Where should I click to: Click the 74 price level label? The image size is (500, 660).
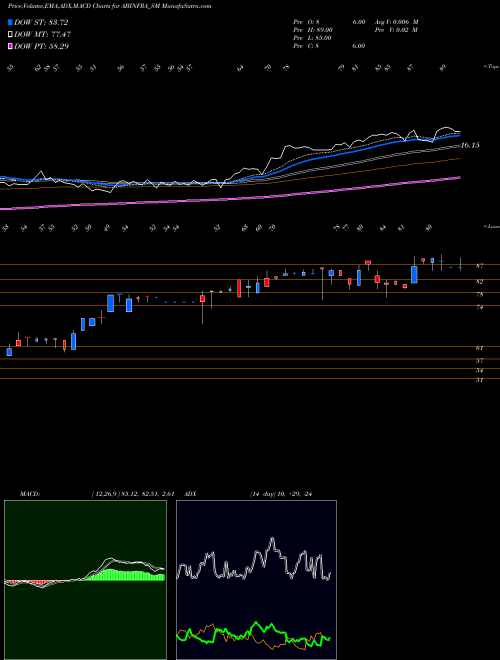479,307
